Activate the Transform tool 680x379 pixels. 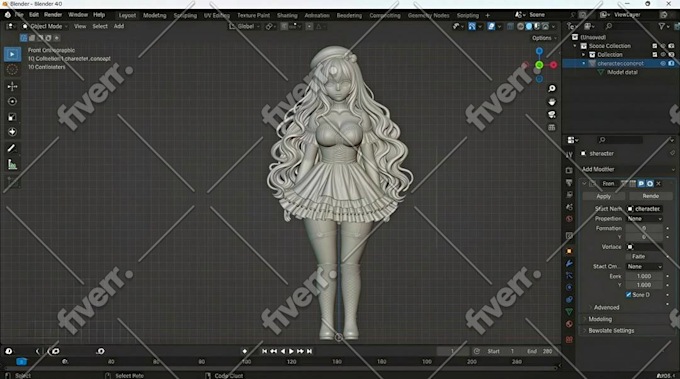[x=12, y=132]
